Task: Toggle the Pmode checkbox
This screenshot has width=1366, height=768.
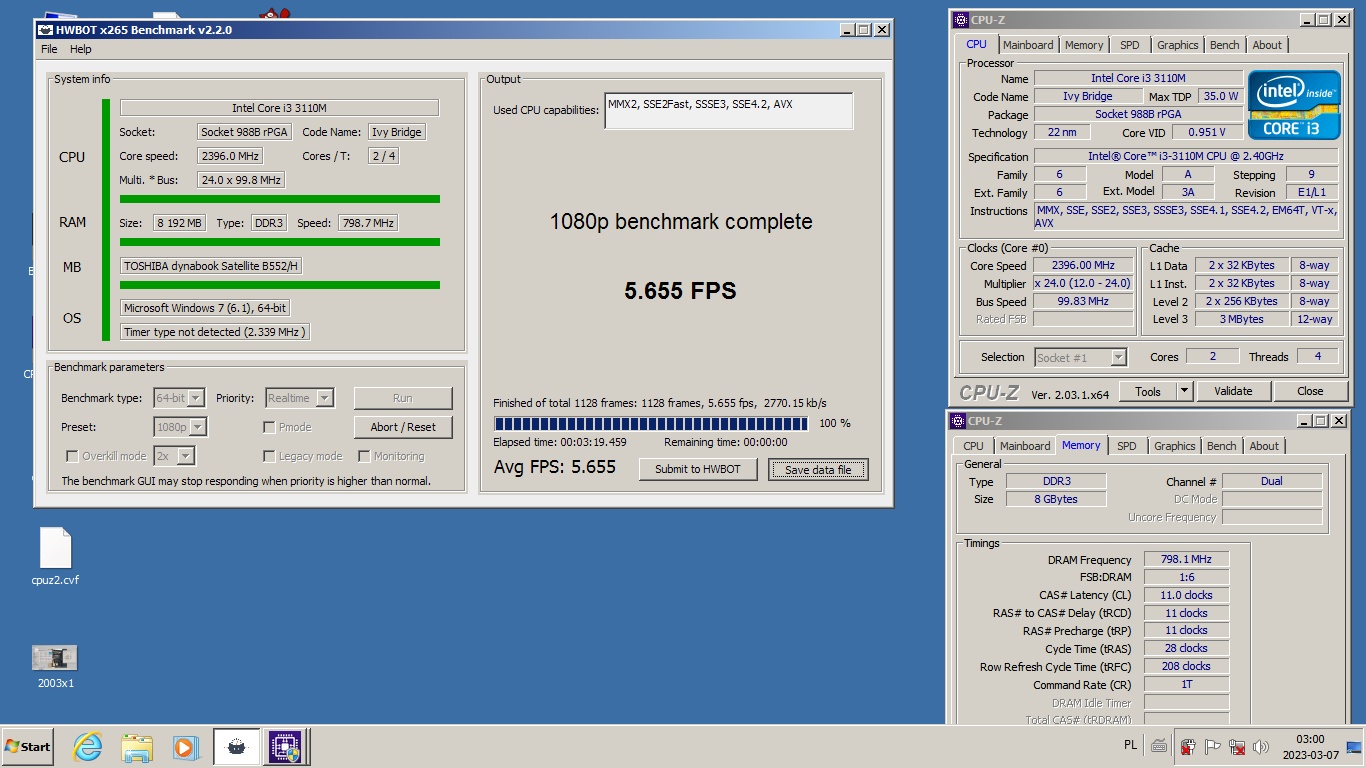Action: click(269, 427)
